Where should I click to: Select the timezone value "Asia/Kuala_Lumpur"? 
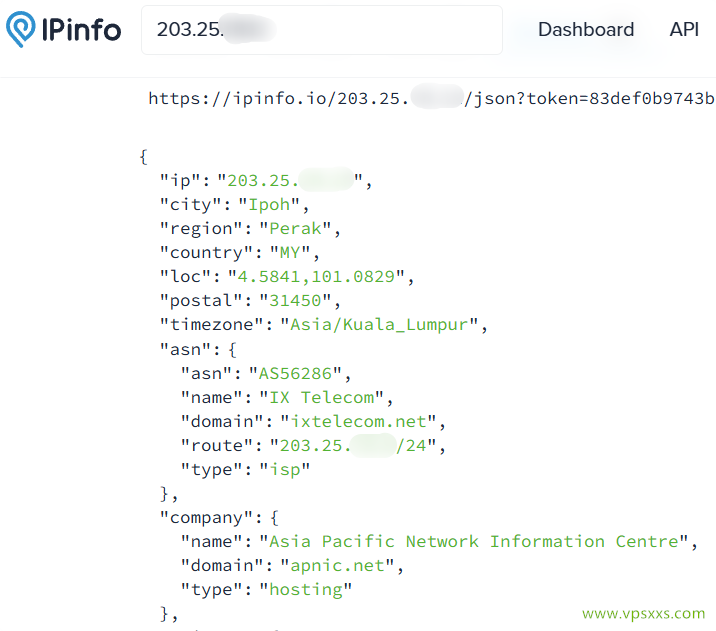pyautogui.click(x=379, y=325)
